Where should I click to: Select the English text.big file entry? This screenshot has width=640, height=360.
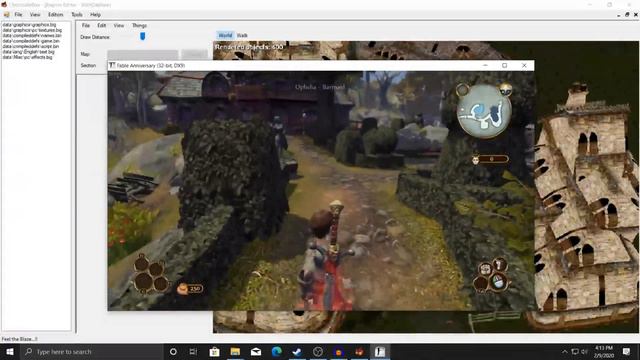28,52
